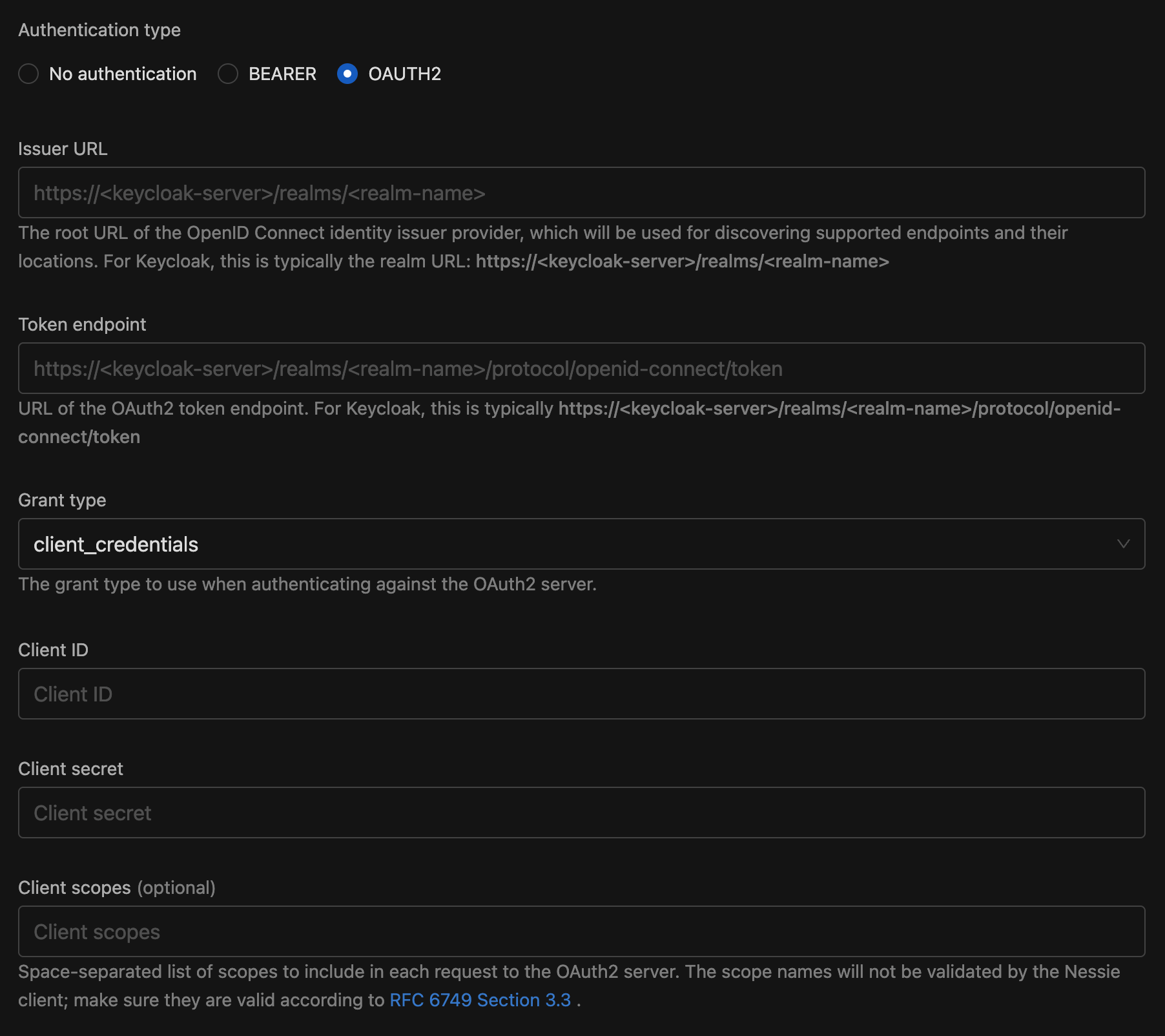Focus the Client scopes input field
The width and height of the screenshot is (1165, 1036).
[581, 931]
